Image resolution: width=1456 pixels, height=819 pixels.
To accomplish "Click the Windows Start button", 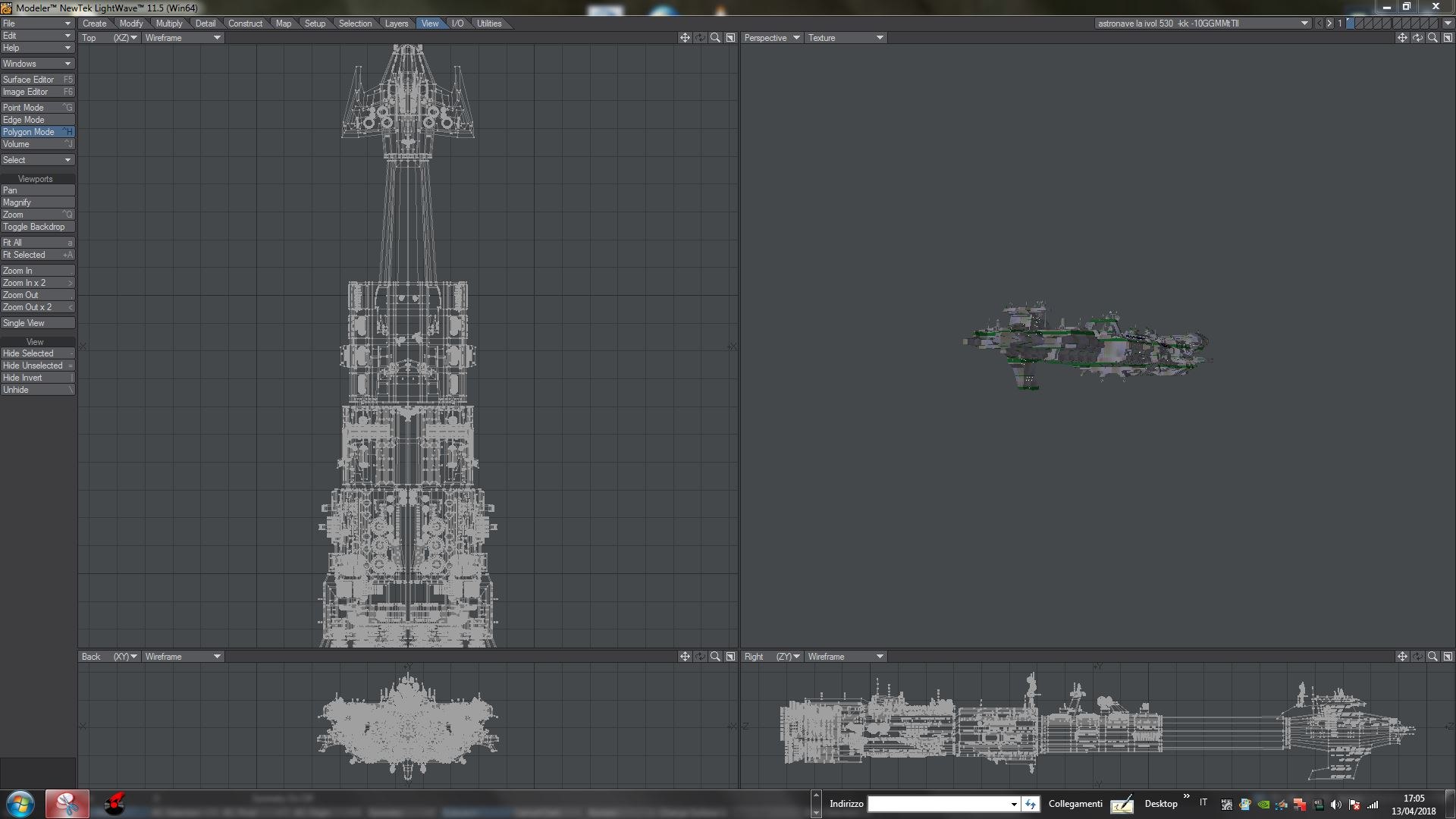I will [20, 805].
